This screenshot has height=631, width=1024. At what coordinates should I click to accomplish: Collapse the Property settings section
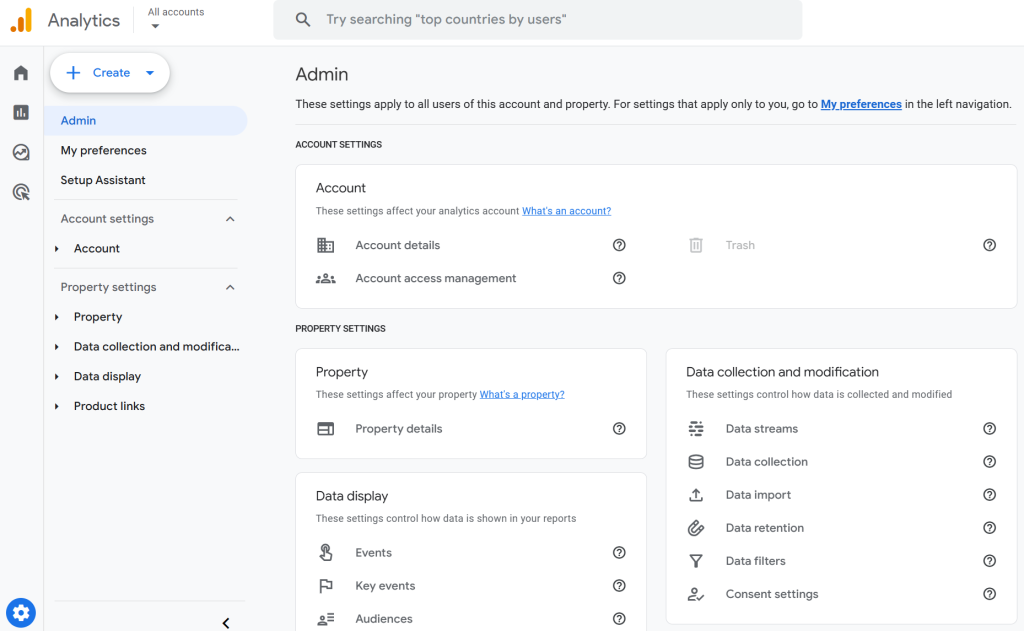click(x=230, y=287)
